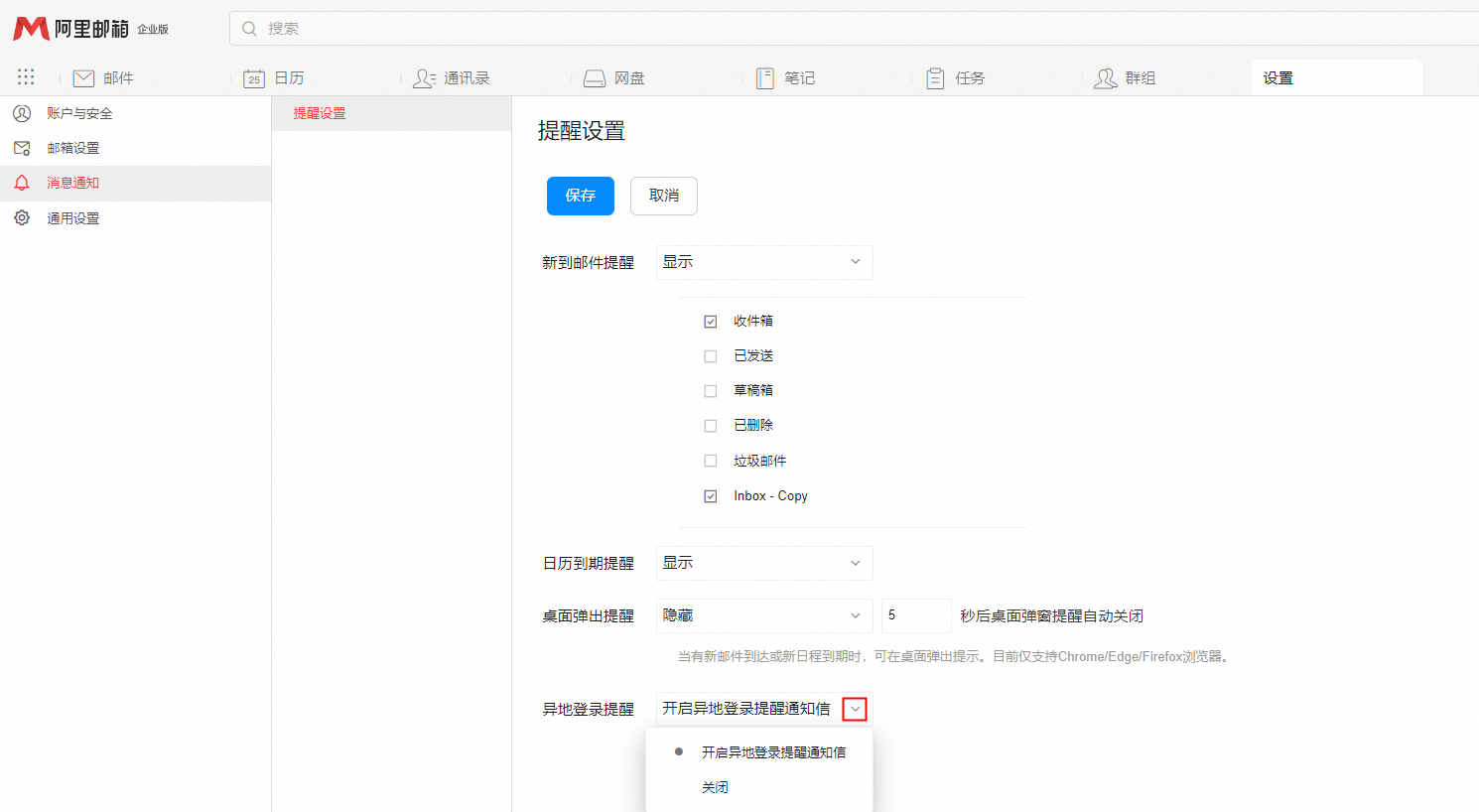Select the 设置 tab

(x=1336, y=78)
